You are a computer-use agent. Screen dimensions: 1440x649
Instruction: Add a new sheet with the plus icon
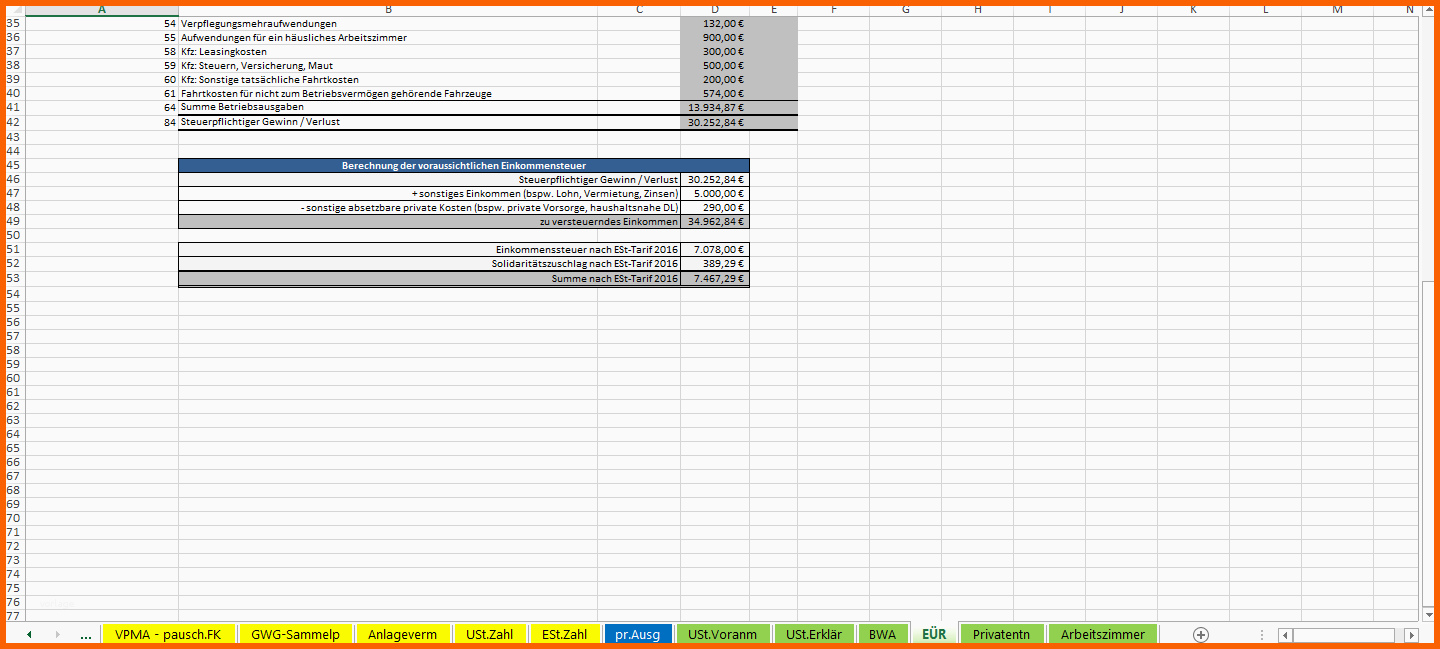point(1201,634)
